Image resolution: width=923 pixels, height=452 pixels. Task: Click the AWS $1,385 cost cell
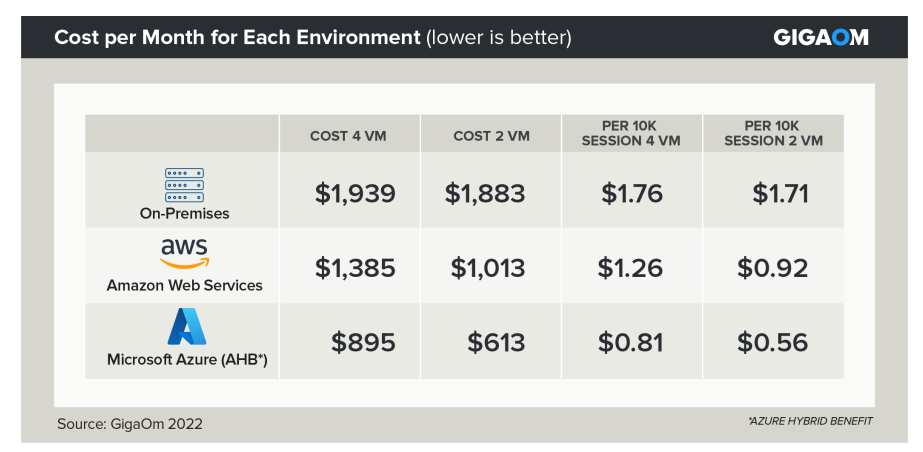(x=355, y=268)
